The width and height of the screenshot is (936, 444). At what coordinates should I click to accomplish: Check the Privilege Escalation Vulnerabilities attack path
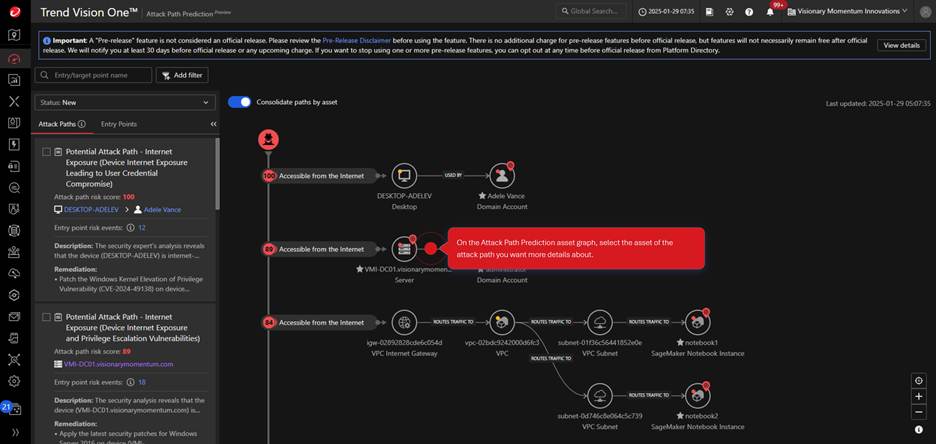[x=47, y=317]
